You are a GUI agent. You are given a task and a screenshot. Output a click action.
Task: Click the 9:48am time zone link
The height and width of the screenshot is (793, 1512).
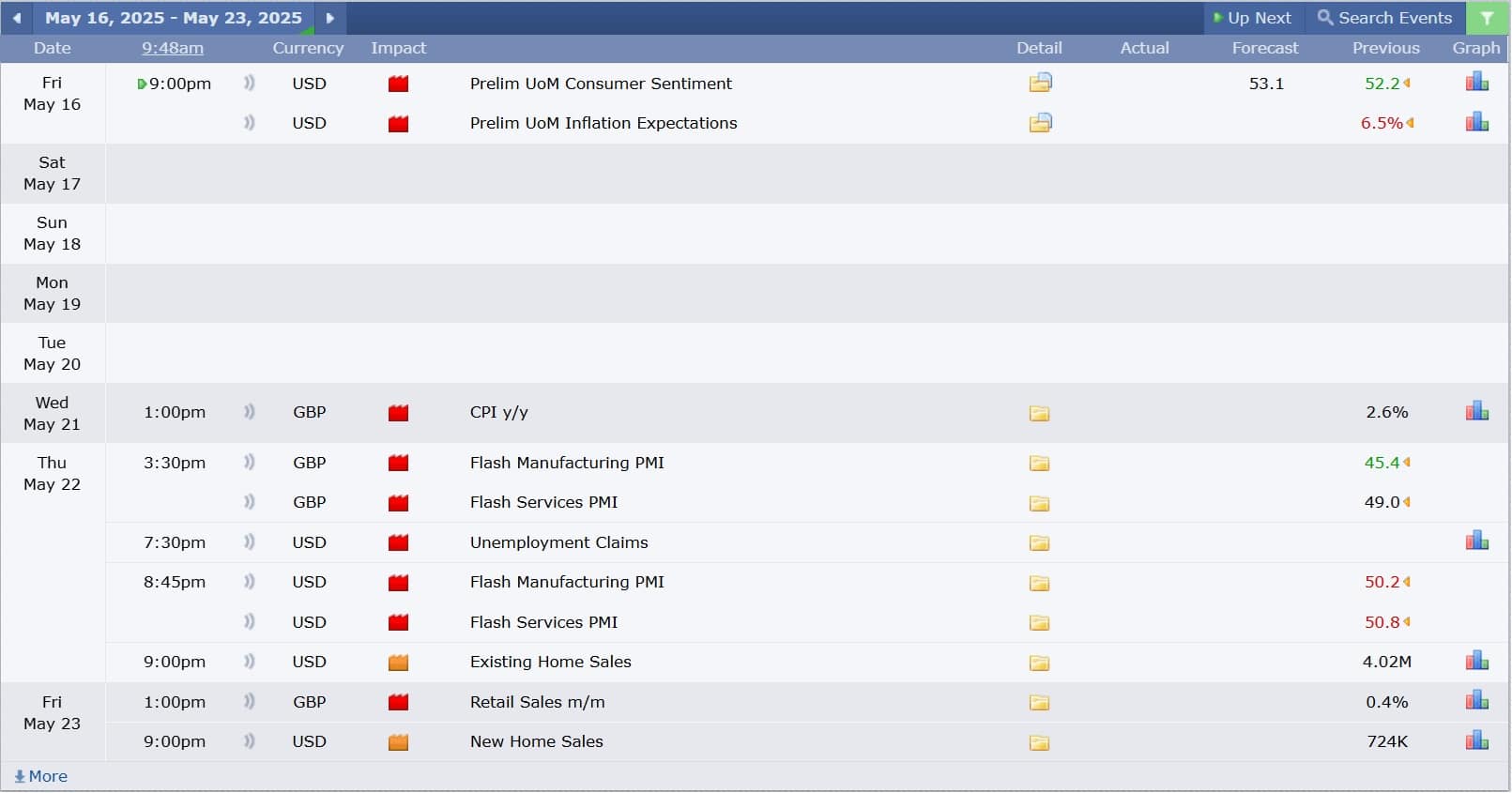point(173,48)
